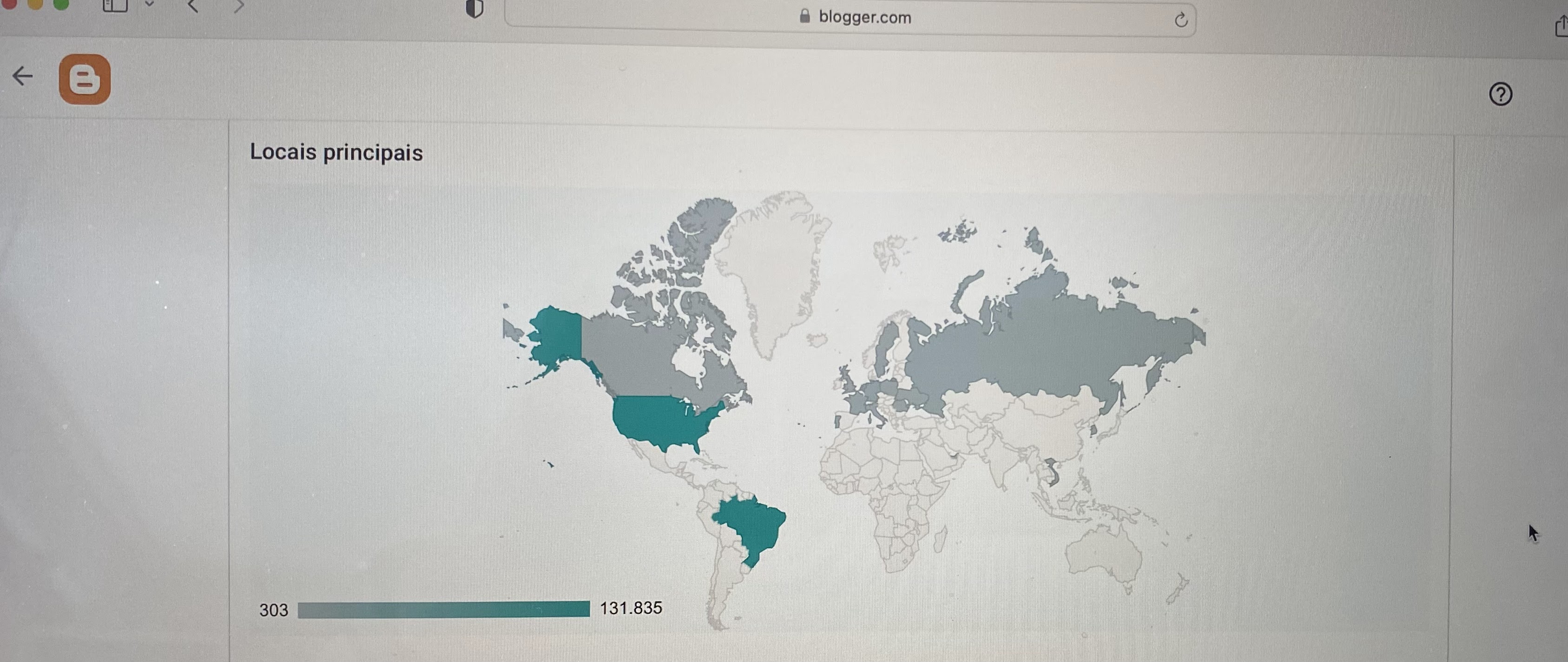Go forward using Safari forward arrow
The height and width of the screenshot is (662, 1568).
click(239, 6)
